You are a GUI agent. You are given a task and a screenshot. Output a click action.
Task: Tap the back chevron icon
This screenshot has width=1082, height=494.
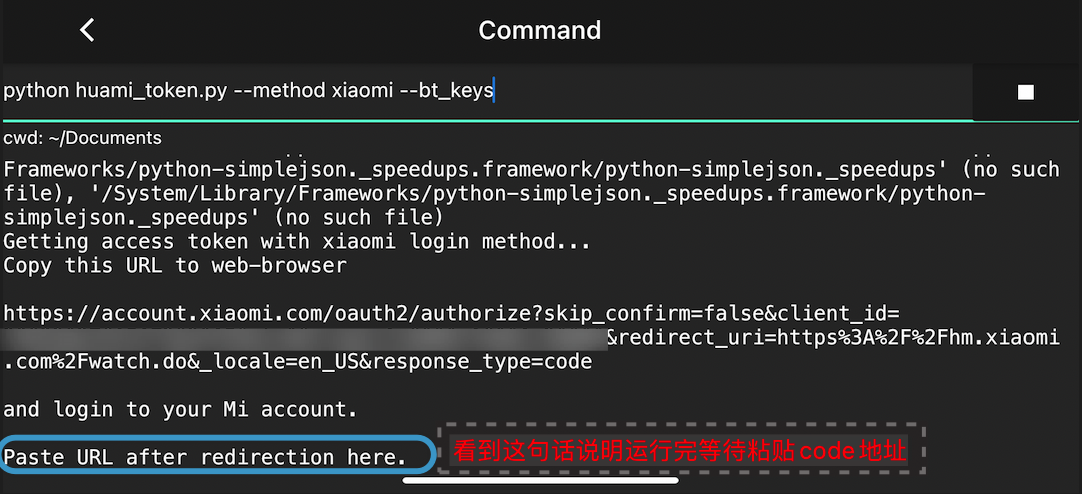tap(87, 30)
